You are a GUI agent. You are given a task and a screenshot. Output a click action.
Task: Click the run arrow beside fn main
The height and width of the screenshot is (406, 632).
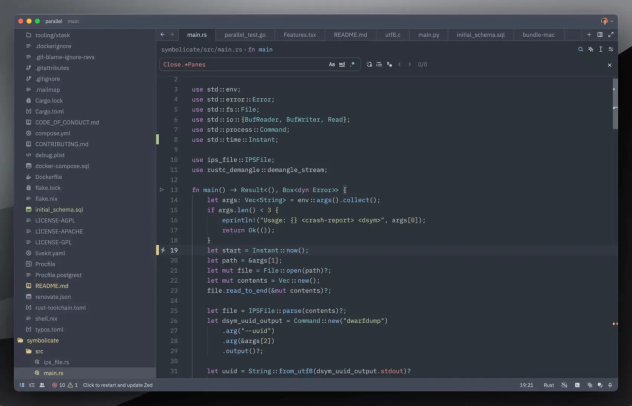[x=163, y=189]
